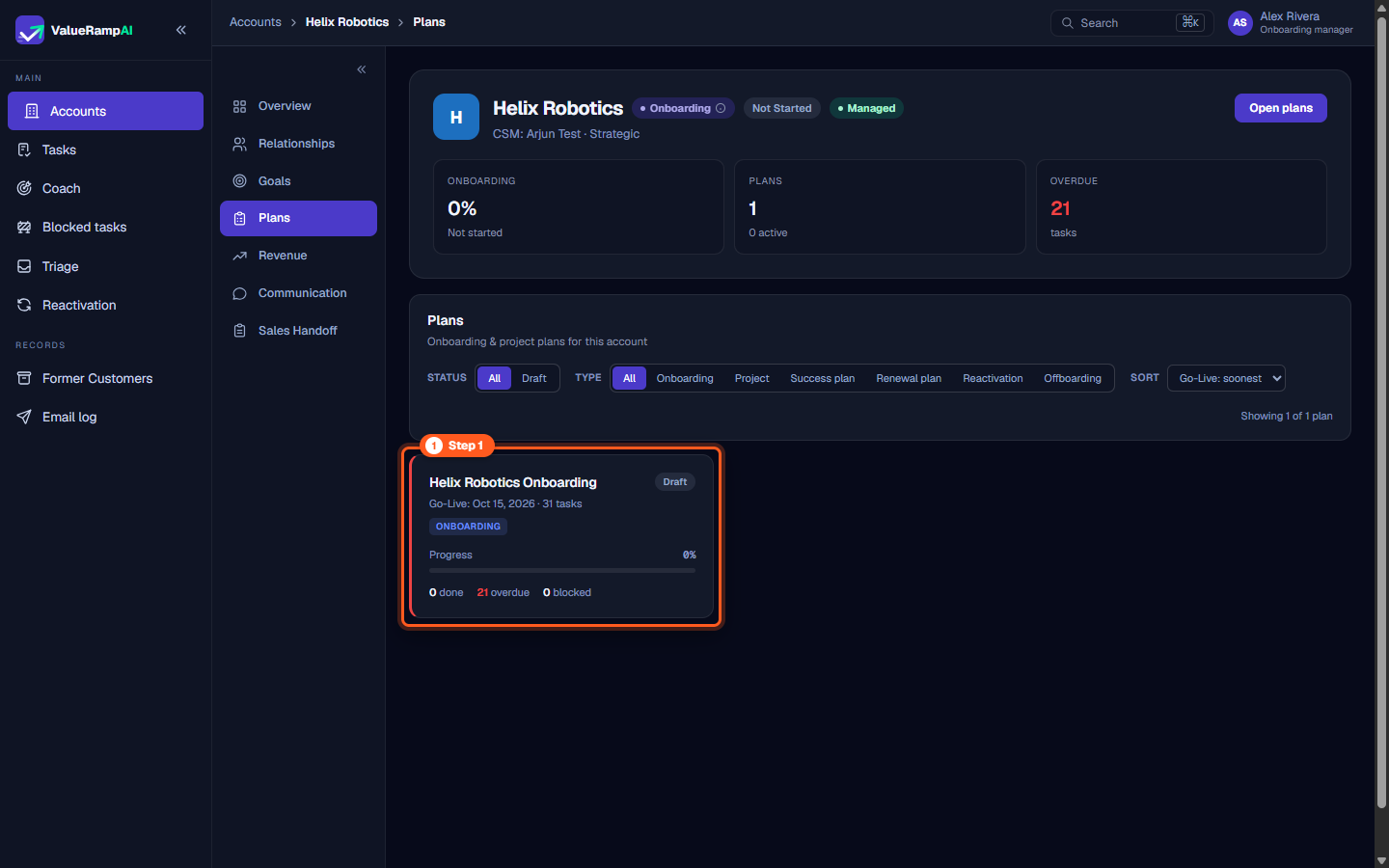Set status filter to Draft
Image resolution: width=1389 pixels, height=868 pixels.
534,378
